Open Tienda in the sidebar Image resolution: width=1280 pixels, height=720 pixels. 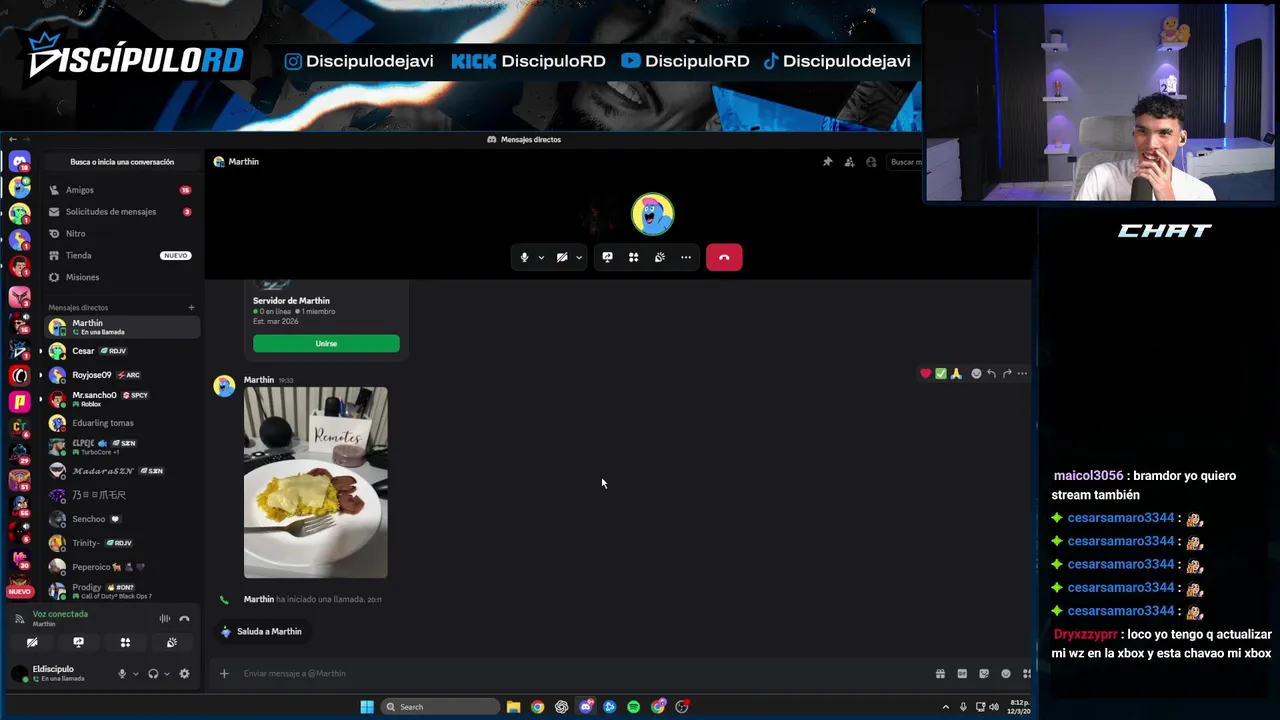[122, 255]
